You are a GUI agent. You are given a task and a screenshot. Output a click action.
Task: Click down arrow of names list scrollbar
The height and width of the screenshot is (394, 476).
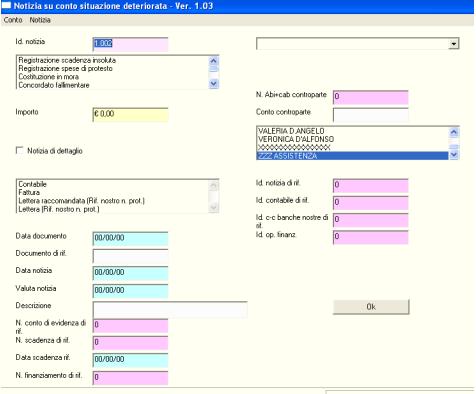pyautogui.click(x=454, y=154)
